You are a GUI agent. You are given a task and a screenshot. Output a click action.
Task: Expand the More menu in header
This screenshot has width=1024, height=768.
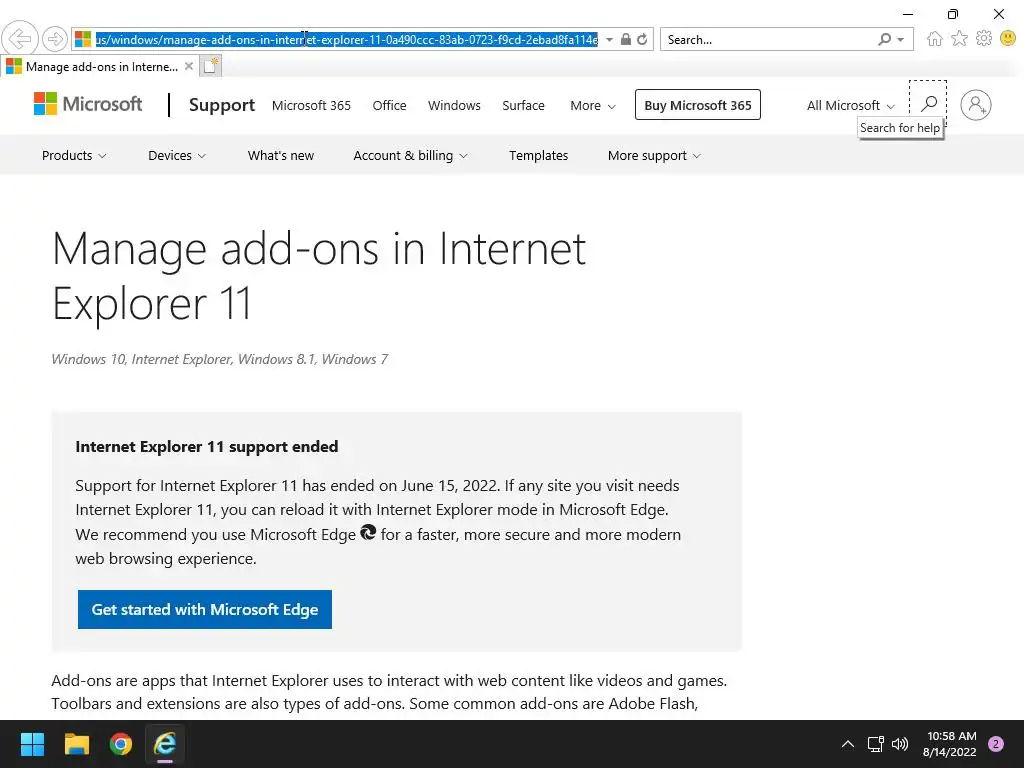coord(592,105)
